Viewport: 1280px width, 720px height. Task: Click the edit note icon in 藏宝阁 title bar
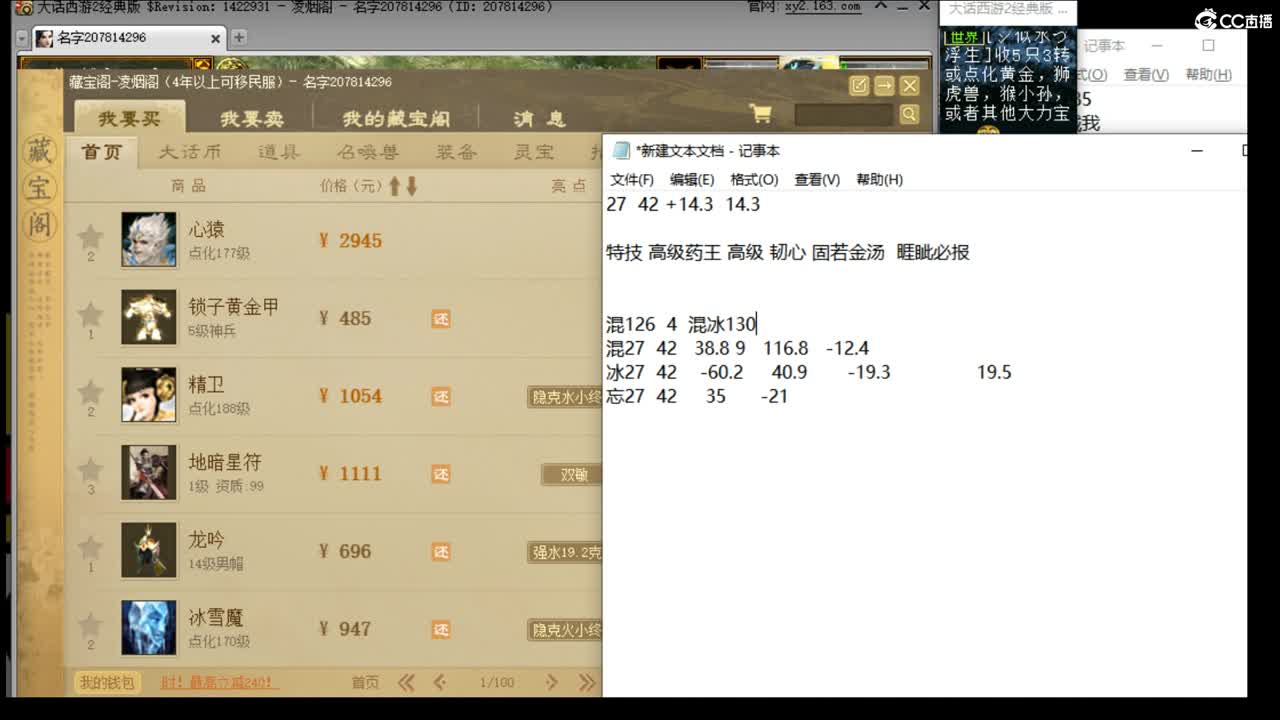pyautogui.click(x=859, y=86)
